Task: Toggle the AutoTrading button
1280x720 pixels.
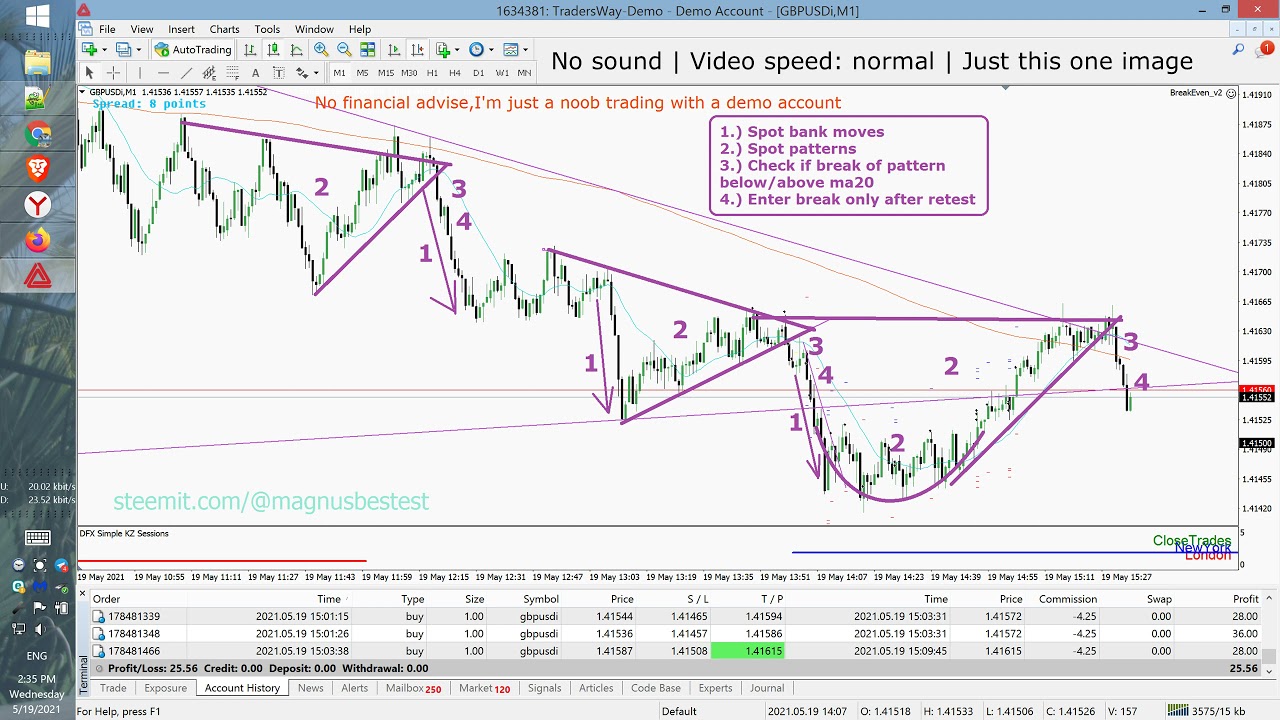Action: (193, 49)
